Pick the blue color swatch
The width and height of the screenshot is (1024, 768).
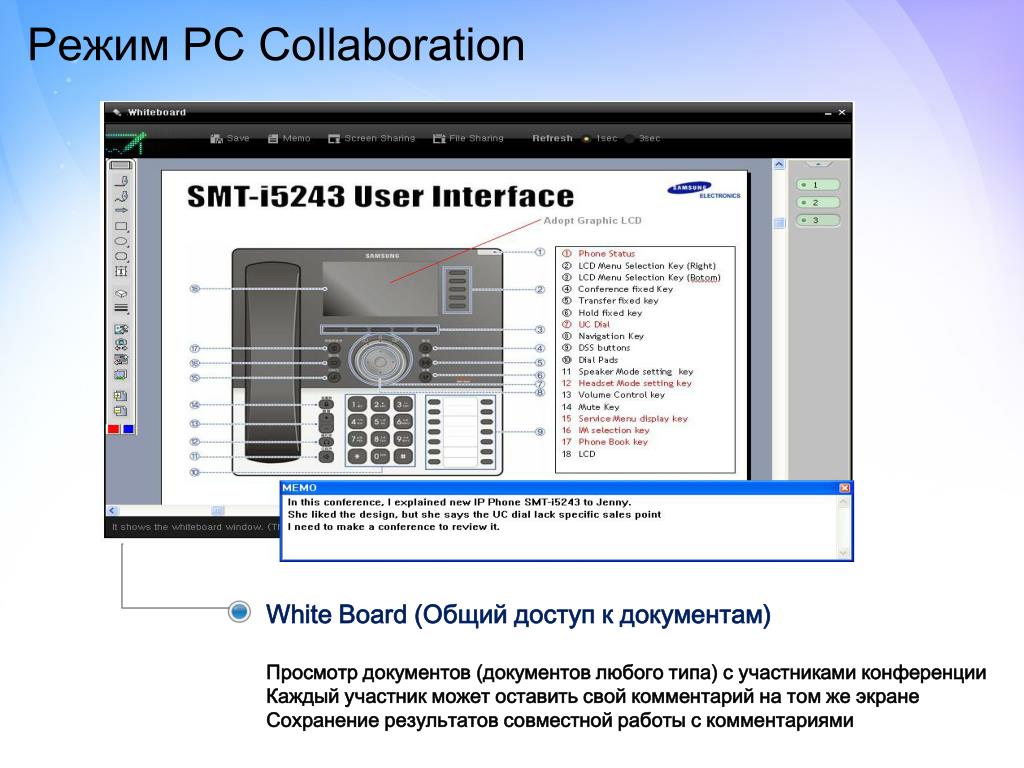pos(128,429)
